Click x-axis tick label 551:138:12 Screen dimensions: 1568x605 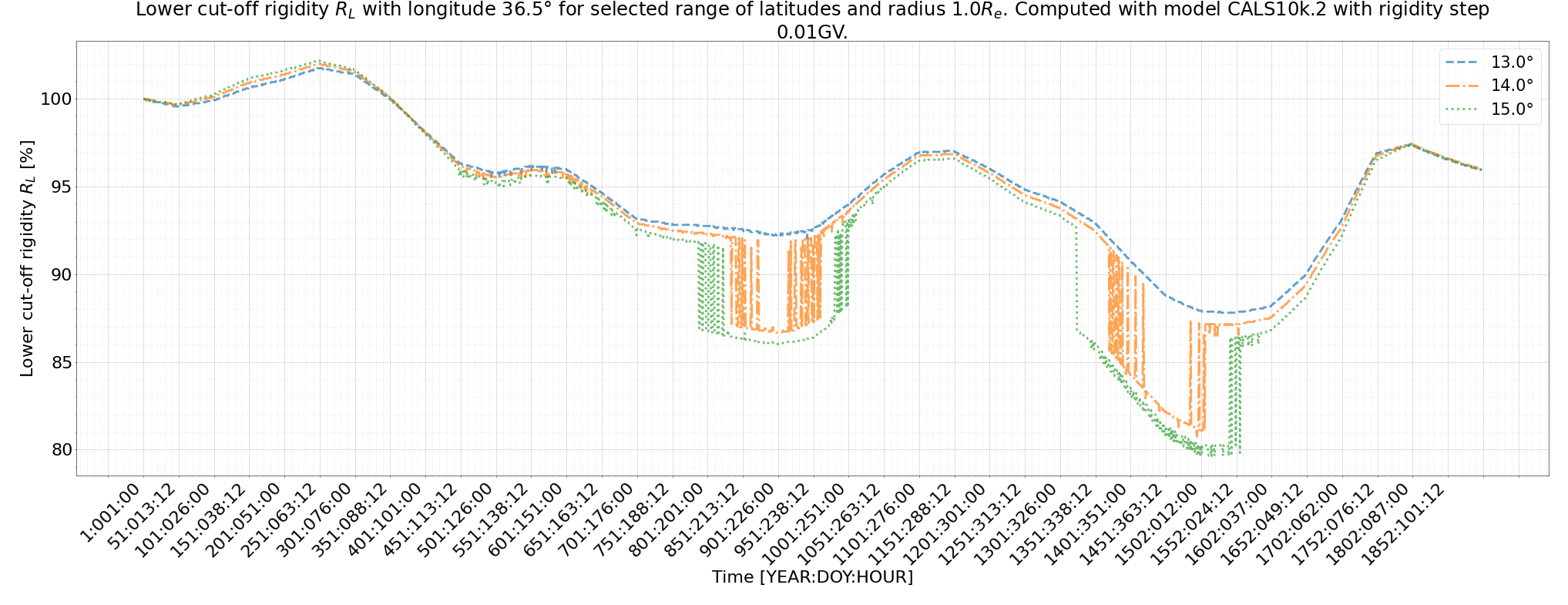[491, 521]
